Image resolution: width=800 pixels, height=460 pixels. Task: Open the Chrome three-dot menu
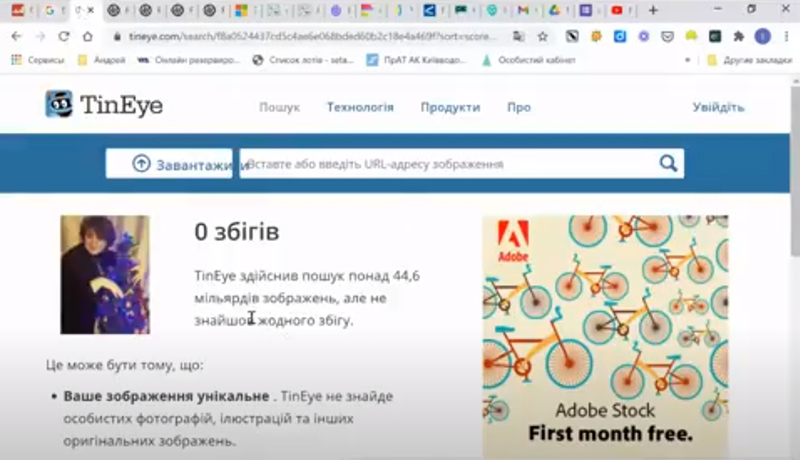click(786, 36)
